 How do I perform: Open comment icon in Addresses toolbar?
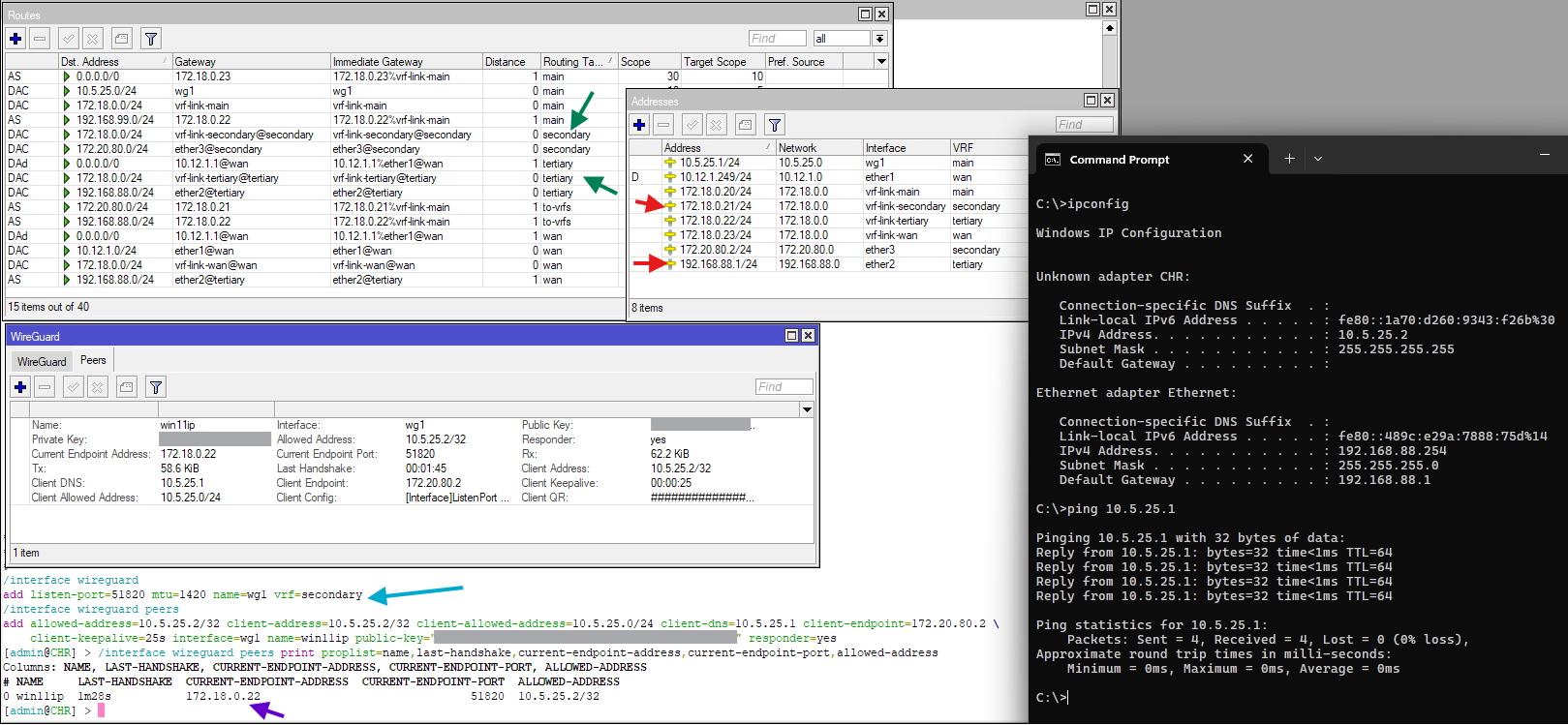(745, 125)
